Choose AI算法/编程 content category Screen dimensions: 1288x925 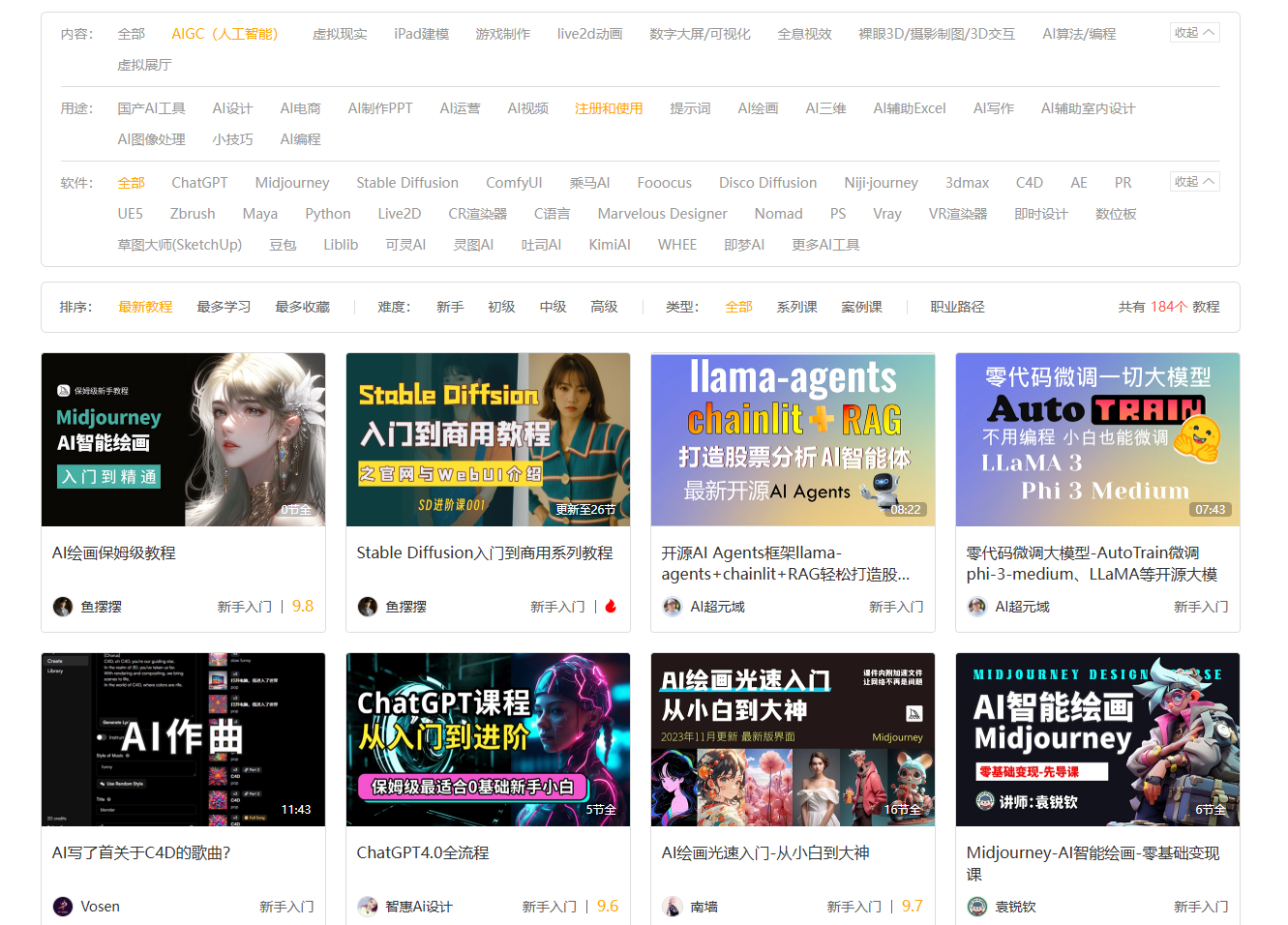[x=1079, y=34]
